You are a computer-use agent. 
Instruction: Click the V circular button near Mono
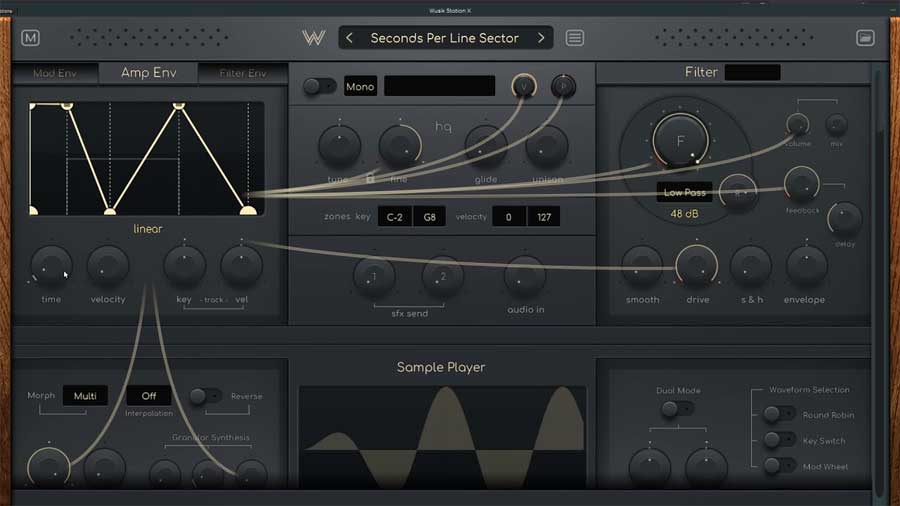pos(523,87)
